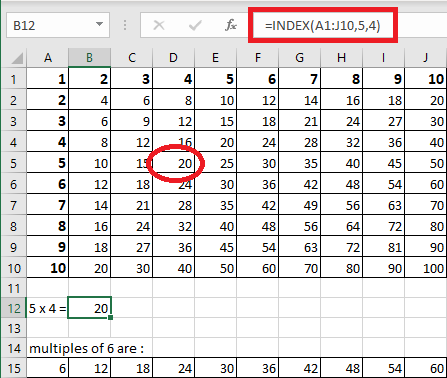Select row 3 header

(14, 121)
